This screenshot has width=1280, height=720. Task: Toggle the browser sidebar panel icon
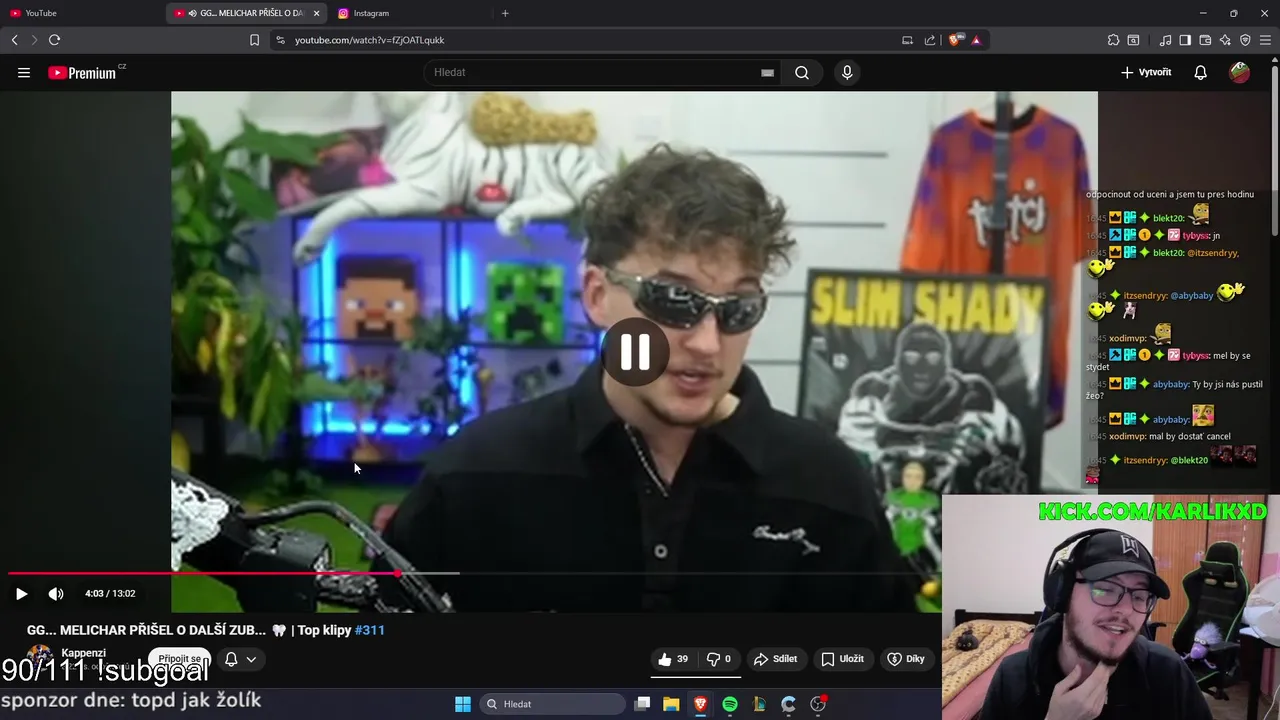pyautogui.click(x=1185, y=40)
